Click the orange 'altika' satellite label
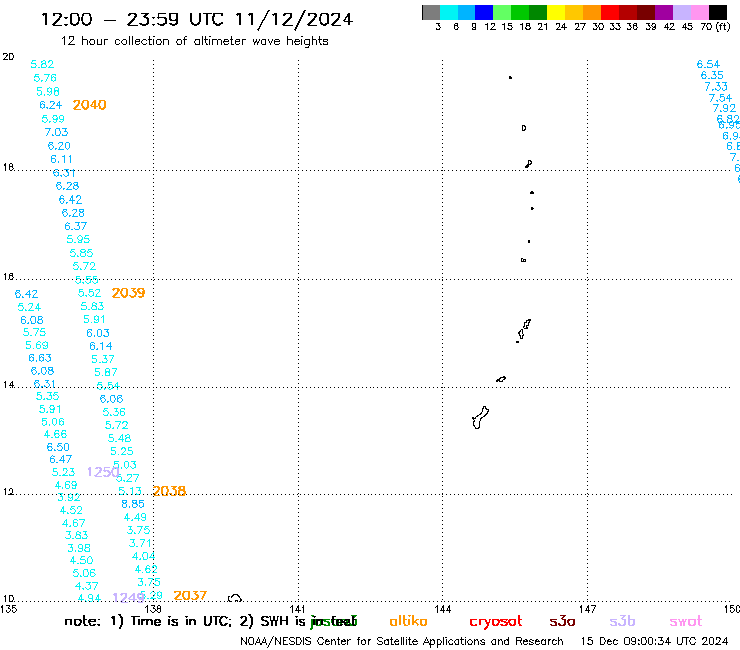This screenshot has width=740, height=650. (x=408, y=621)
